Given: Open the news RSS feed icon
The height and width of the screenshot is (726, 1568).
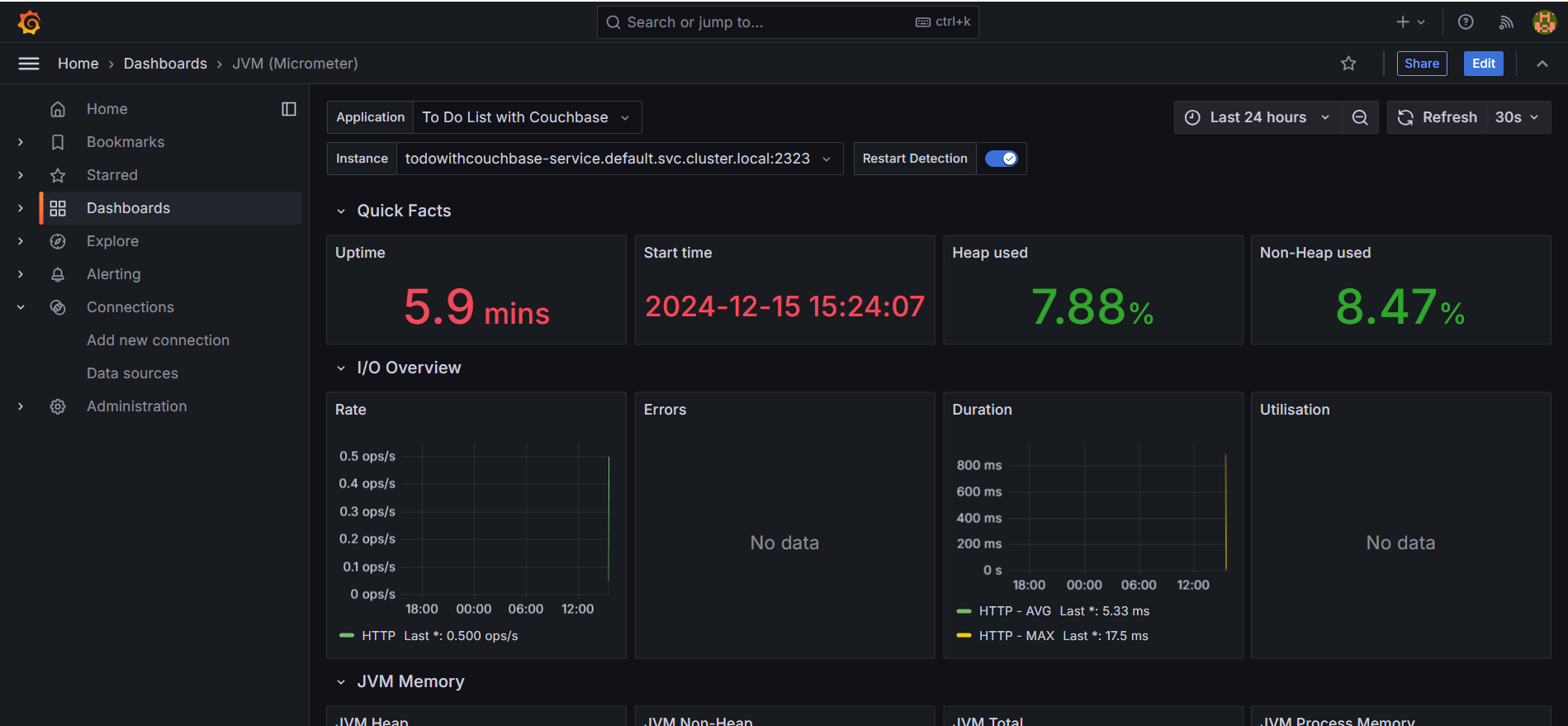Looking at the screenshot, I should (x=1506, y=22).
